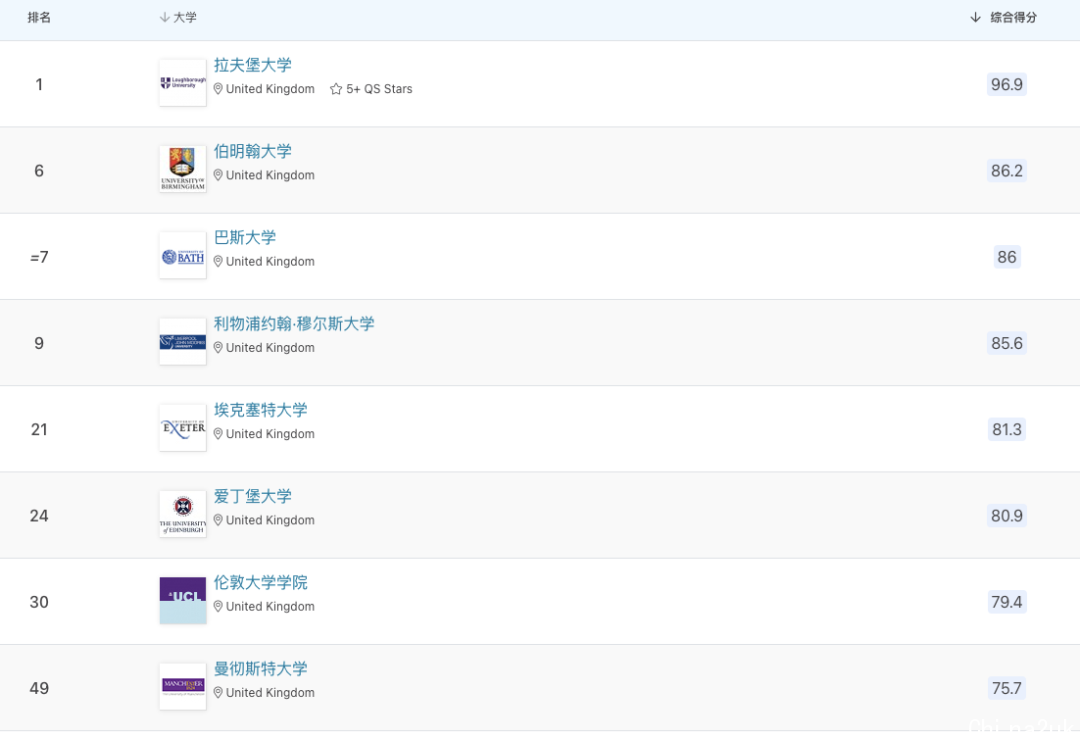Click rank 9 in the ranking column
Viewport: 1080px width, 741px height.
(x=39, y=343)
